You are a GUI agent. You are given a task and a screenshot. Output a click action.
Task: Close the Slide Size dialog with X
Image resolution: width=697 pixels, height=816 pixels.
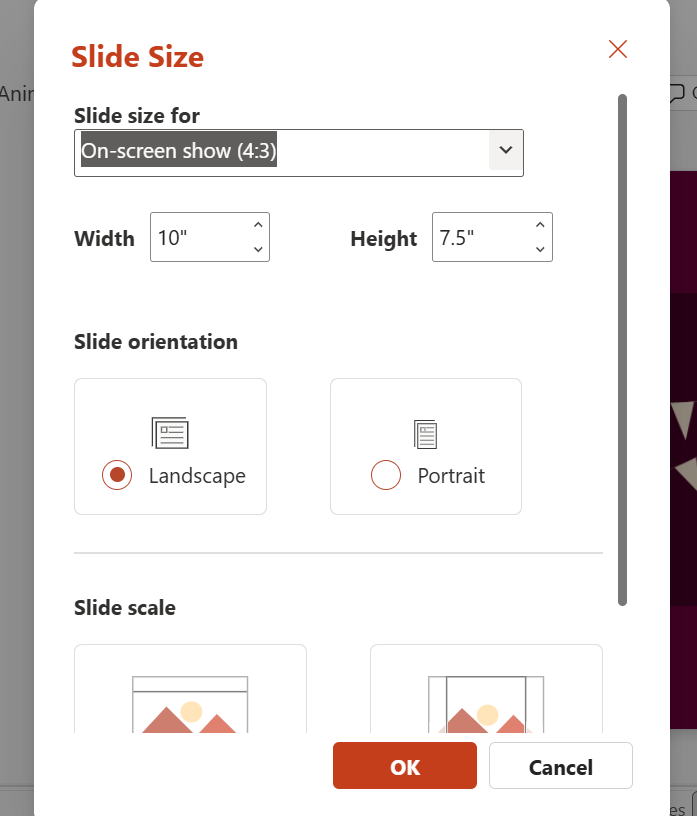click(x=618, y=49)
